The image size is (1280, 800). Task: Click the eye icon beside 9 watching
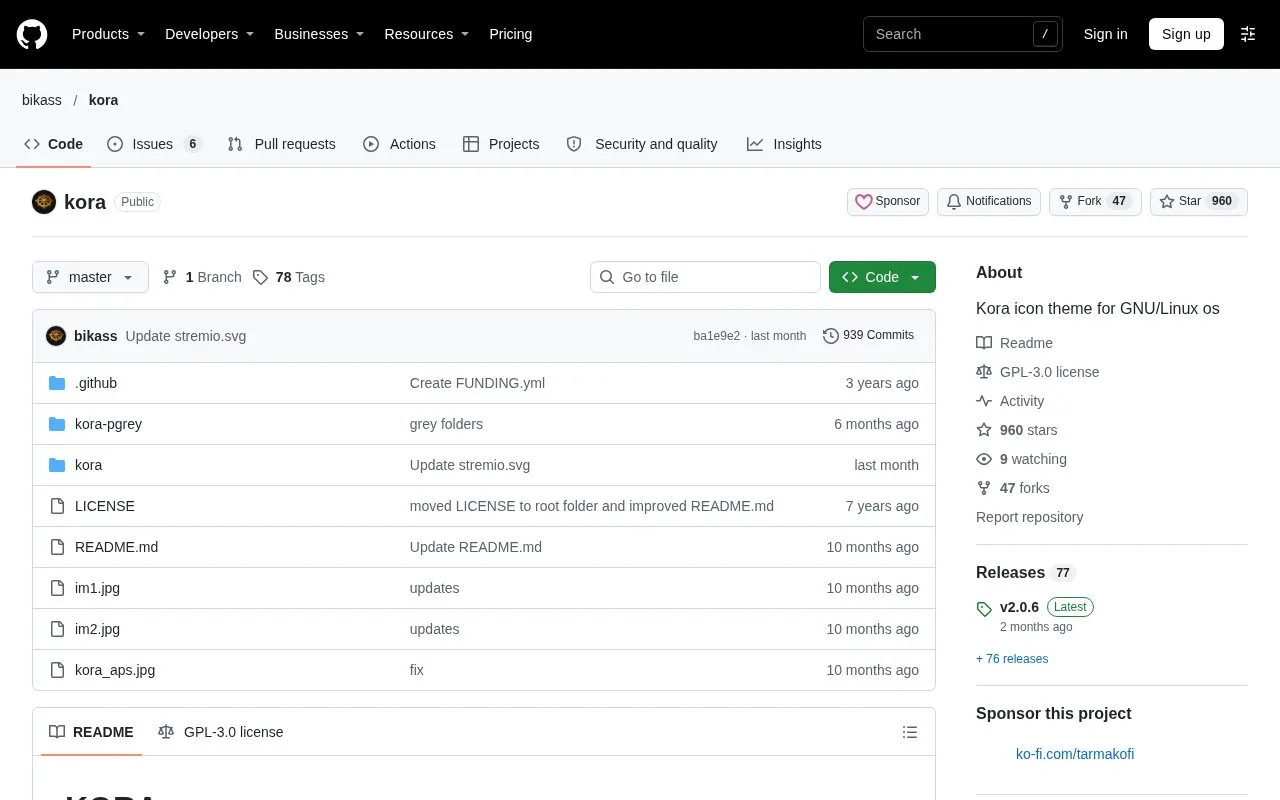984,459
